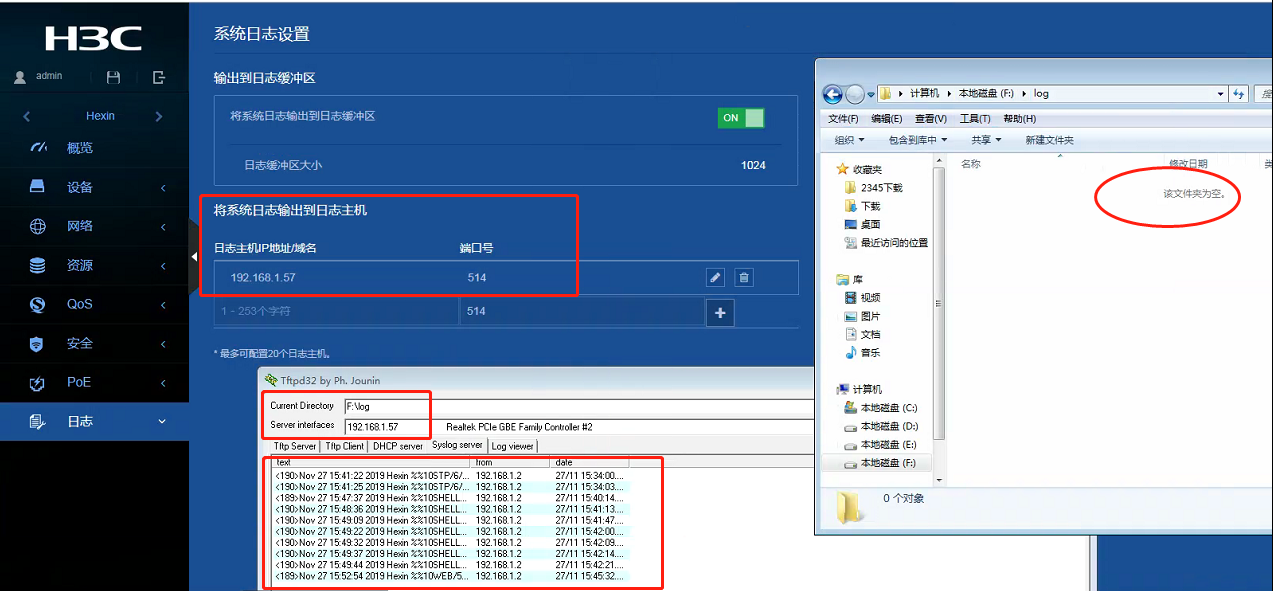The height and width of the screenshot is (591, 1273).
Task: Click the Tftpd32 Current Directory field
Action: pos(580,407)
